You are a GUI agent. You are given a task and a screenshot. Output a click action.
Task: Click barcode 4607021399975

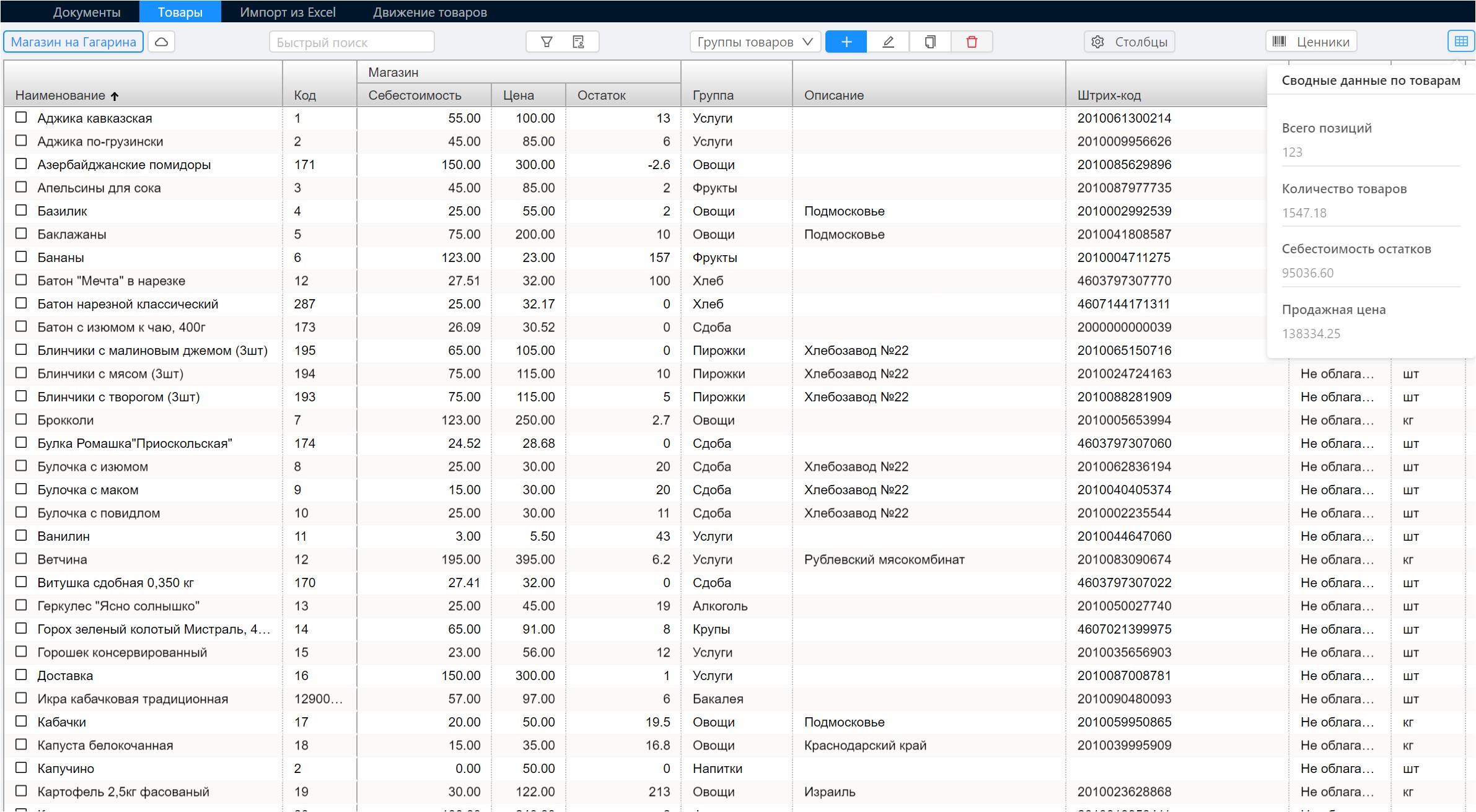[x=1124, y=629]
